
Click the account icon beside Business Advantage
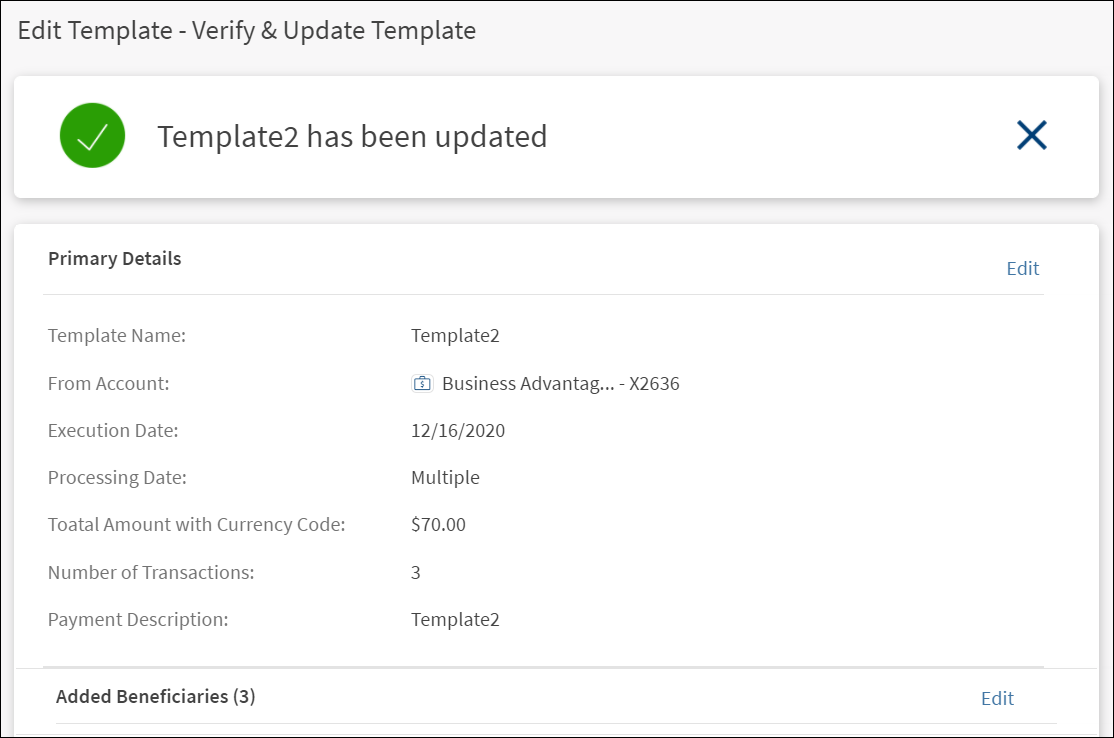click(x=421, y=383)
